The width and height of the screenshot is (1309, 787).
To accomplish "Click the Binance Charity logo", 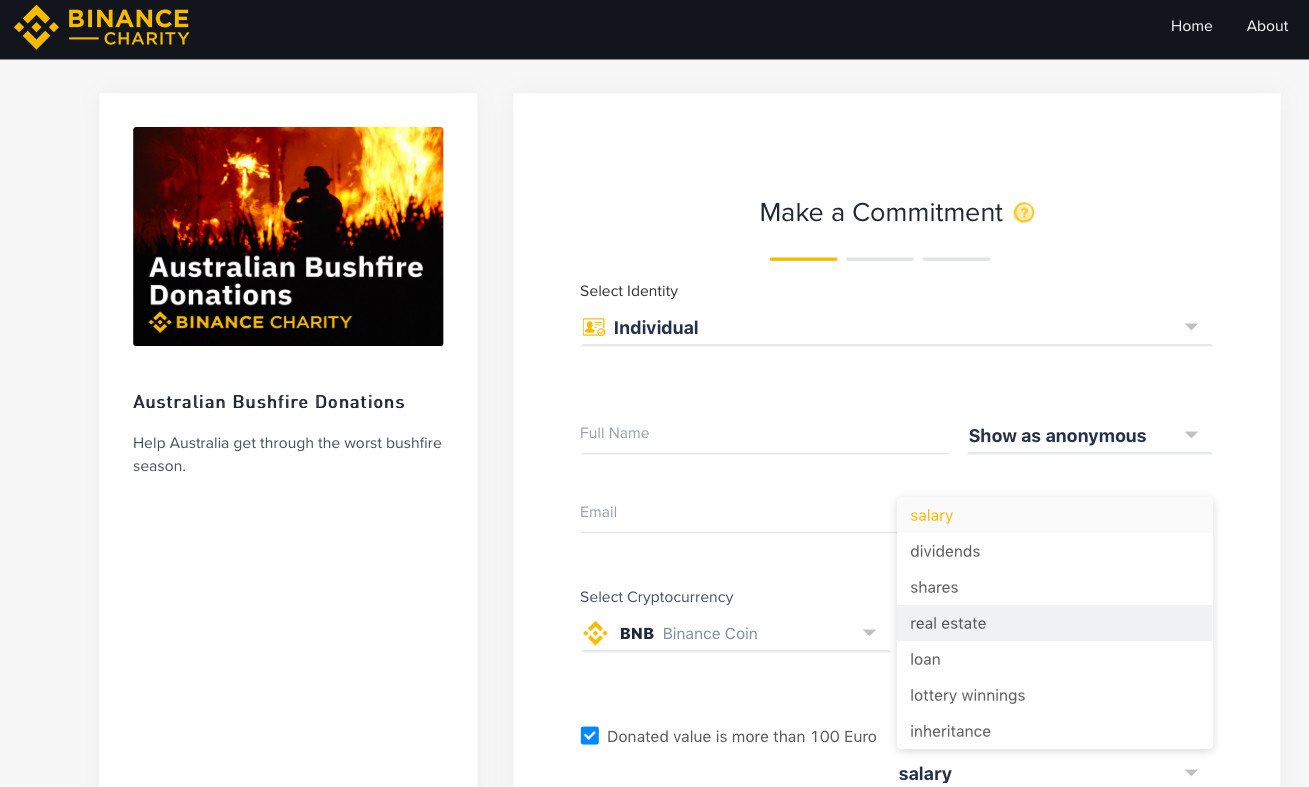I will pos(101,27).
